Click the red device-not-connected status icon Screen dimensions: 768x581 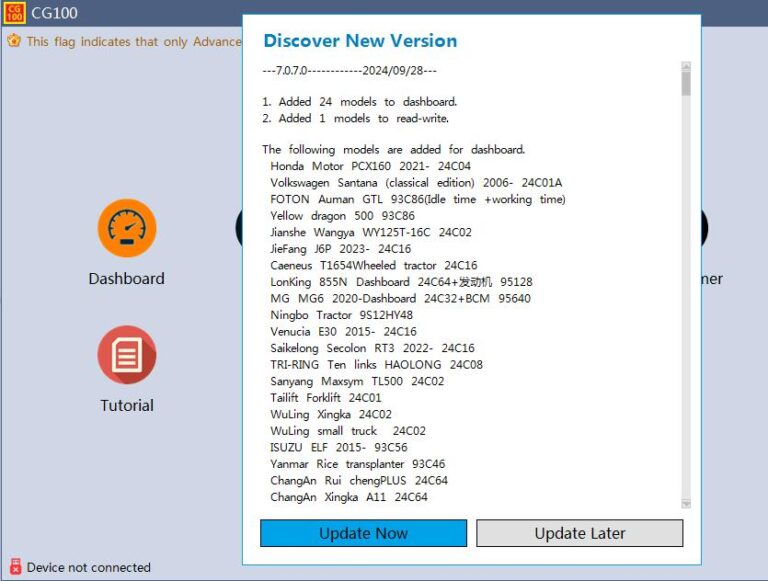pyautogui.click(x=16, y=566)
